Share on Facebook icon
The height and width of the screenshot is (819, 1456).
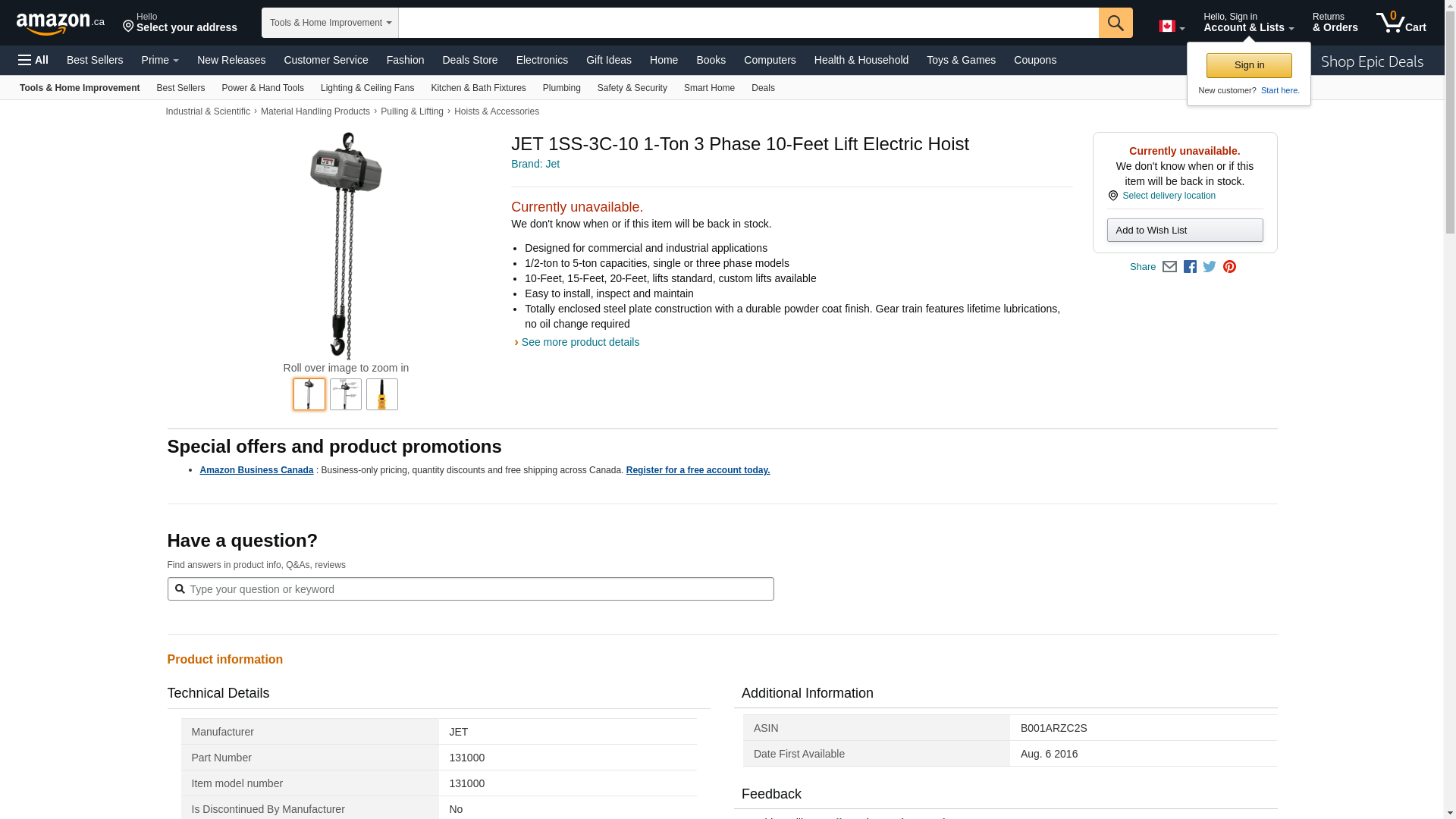(x=1190, y=267)
